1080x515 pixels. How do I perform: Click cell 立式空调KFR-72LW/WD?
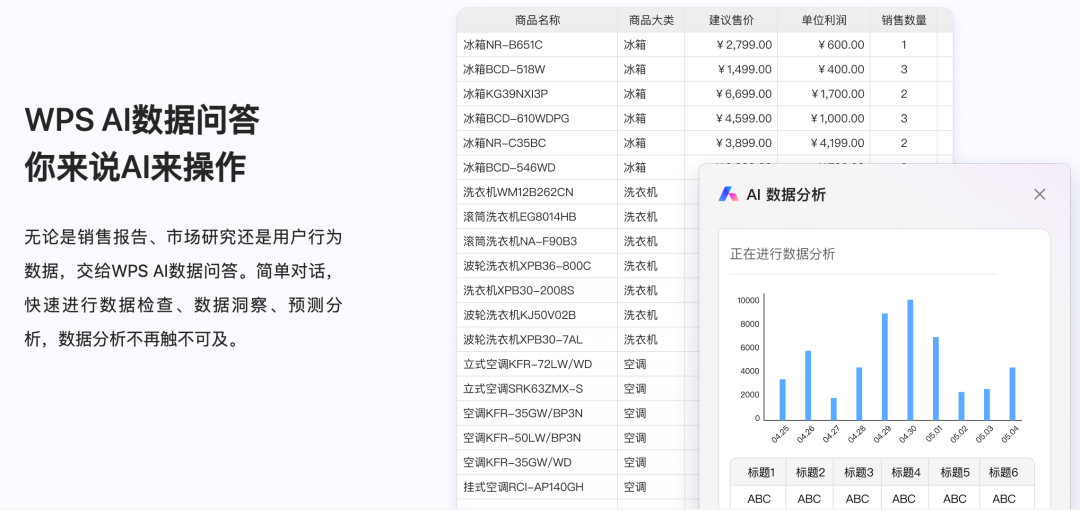[x=537, y=364]
